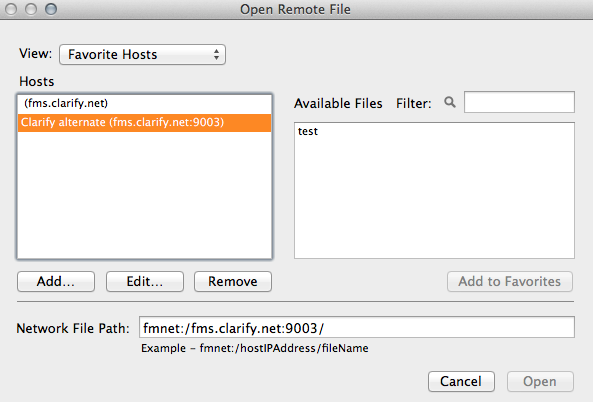Viewport: 593px width, 402px height.
Task: Select the test file in Available Files
Action: point(308,132)
